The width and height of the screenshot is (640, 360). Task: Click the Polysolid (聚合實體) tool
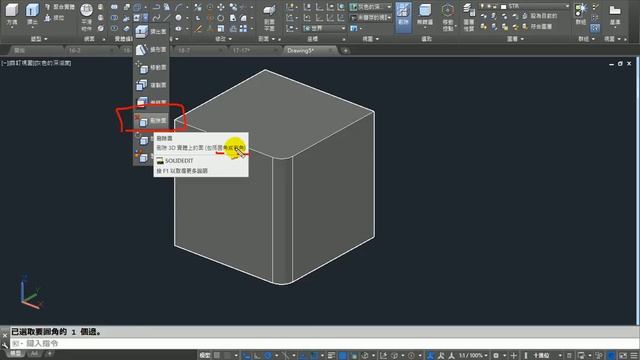tap(60, 7)
